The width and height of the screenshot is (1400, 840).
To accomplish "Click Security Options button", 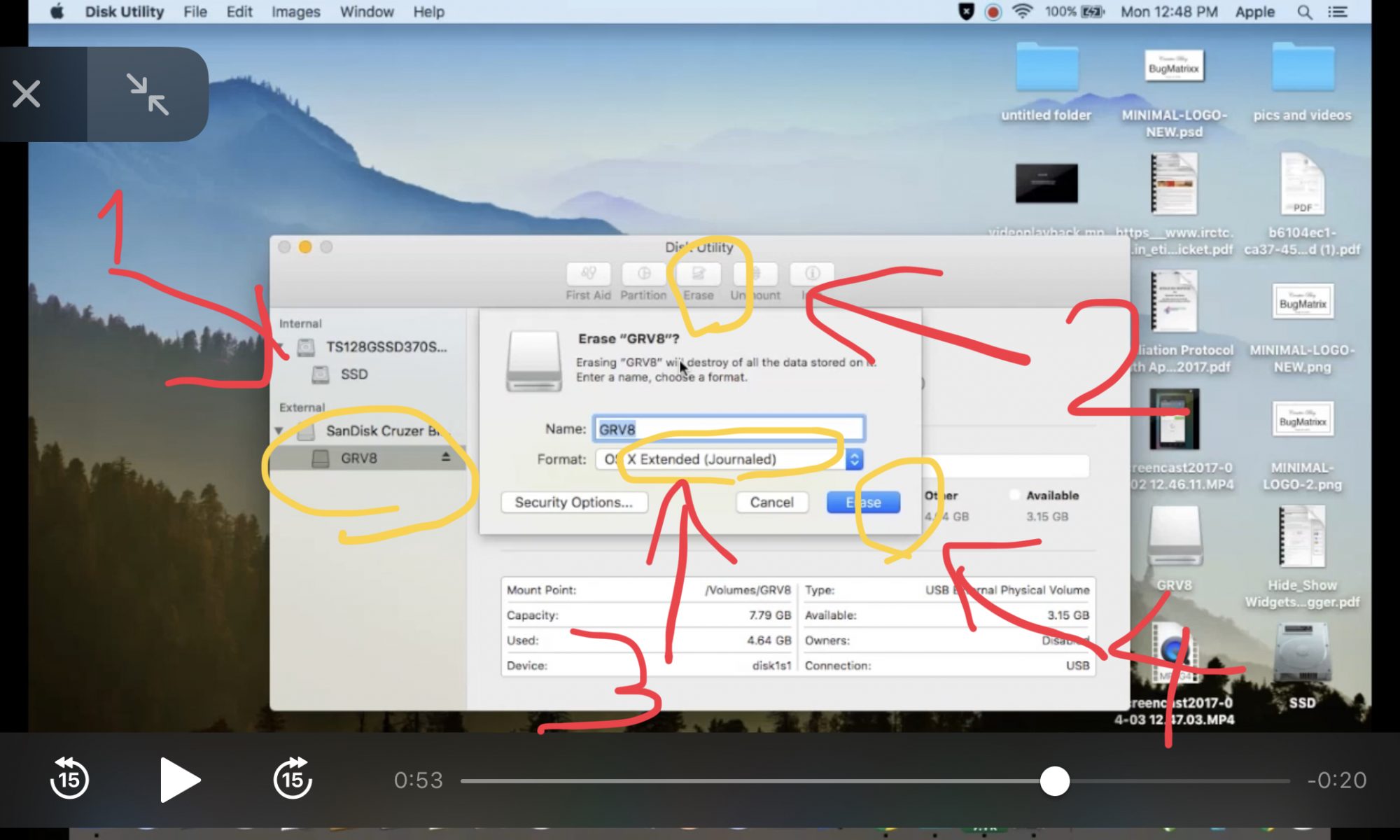I will click(x=574, y=502).
